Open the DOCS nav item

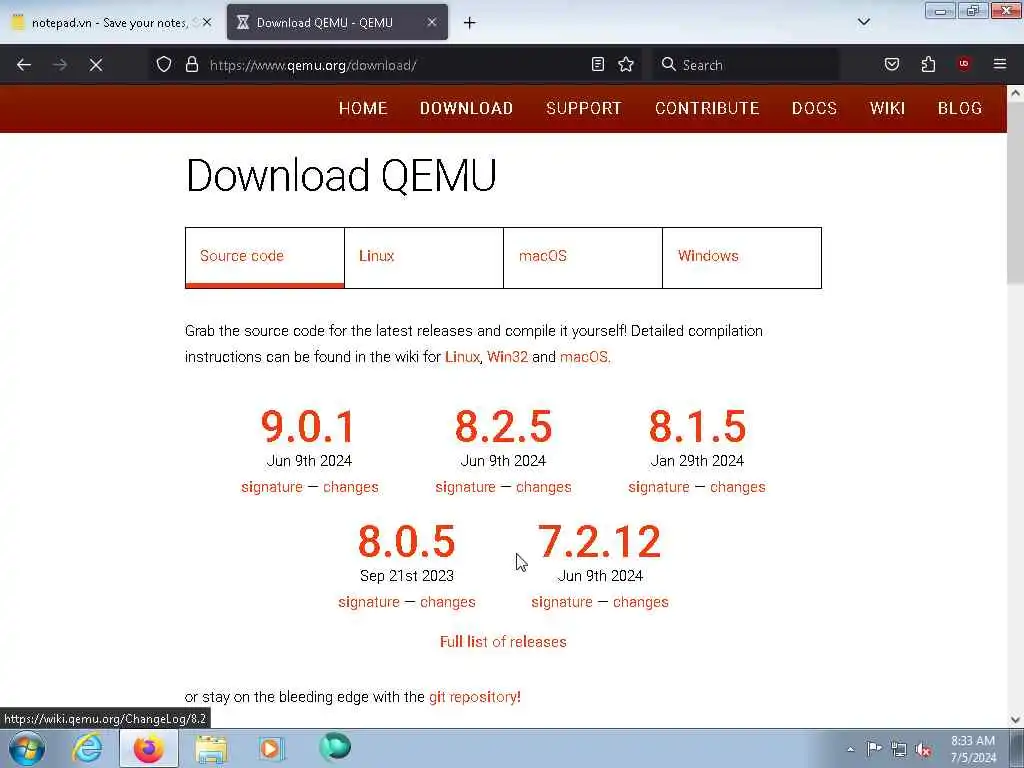814,108
